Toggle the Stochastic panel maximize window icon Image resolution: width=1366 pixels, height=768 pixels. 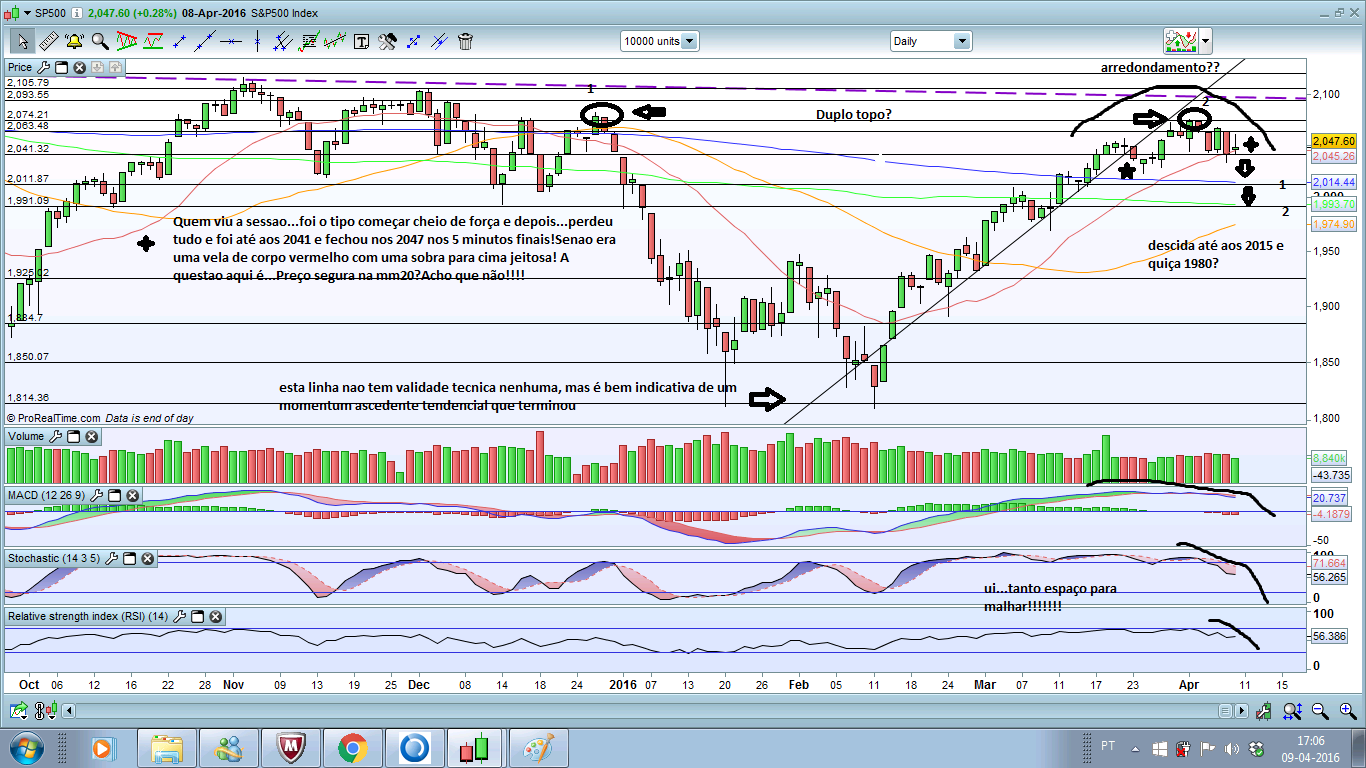(x=129, y=558)
